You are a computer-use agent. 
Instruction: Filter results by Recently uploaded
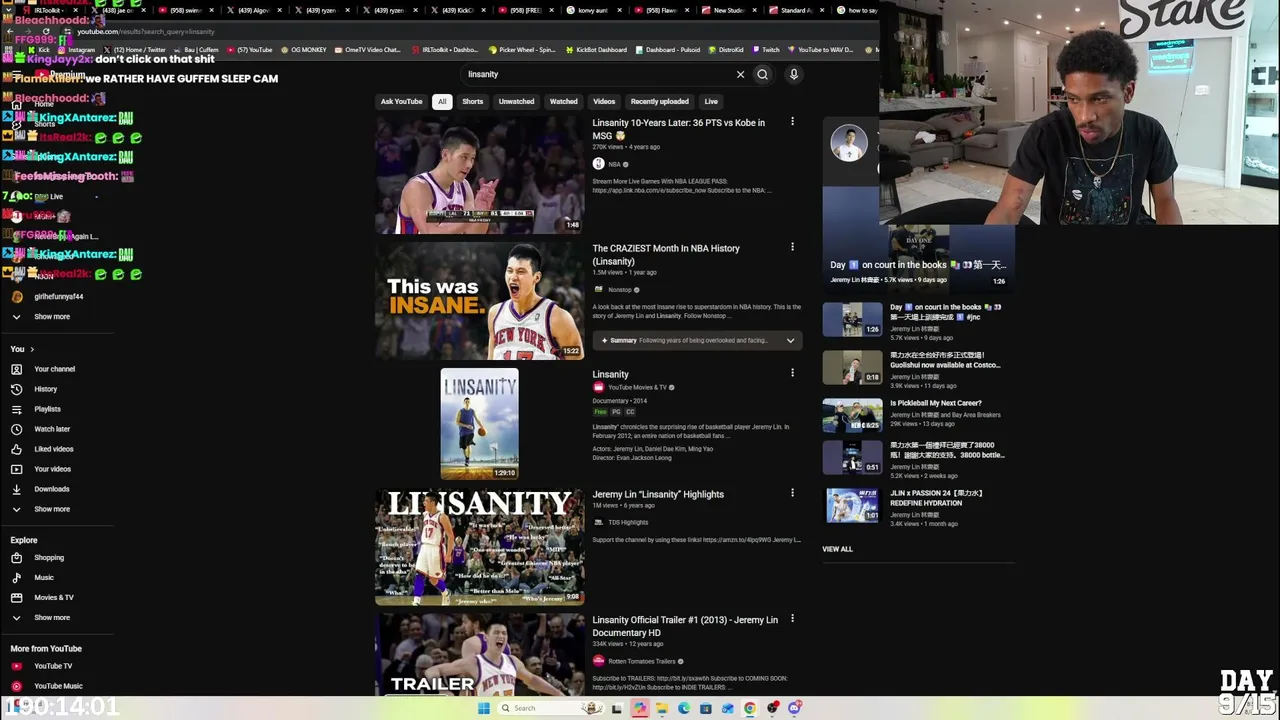pyautogui.click(x=659, y=101)
